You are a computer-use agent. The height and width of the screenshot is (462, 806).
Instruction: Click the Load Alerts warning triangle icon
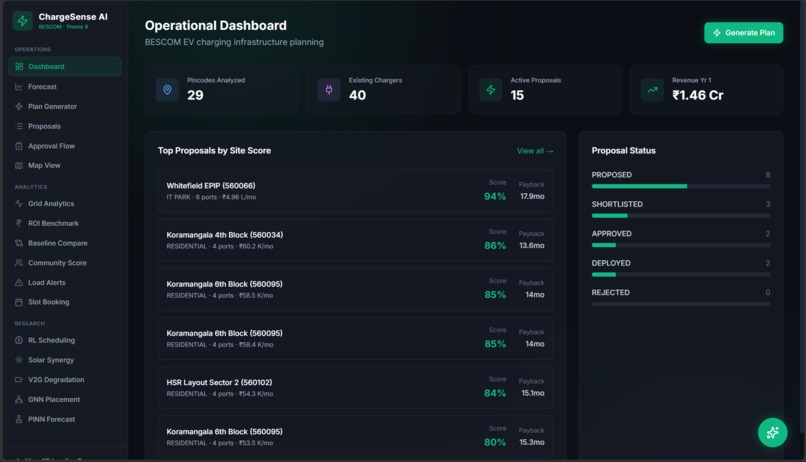(x=19, y=283)
